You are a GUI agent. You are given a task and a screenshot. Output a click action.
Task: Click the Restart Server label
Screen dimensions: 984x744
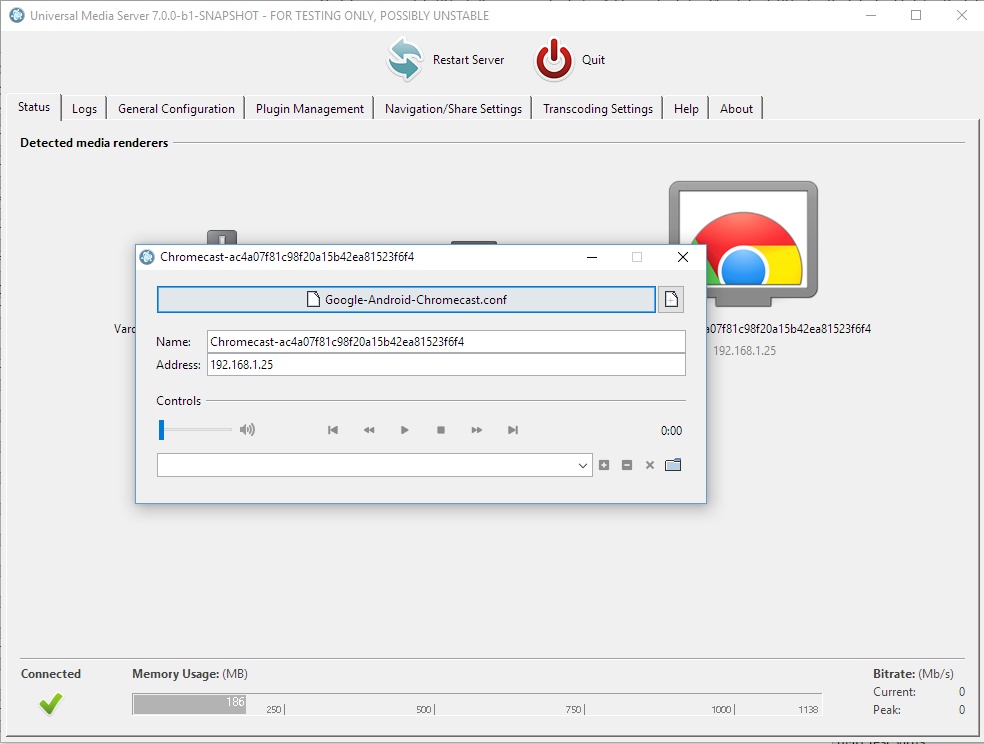pyautogui.click(x=468, y=60)
